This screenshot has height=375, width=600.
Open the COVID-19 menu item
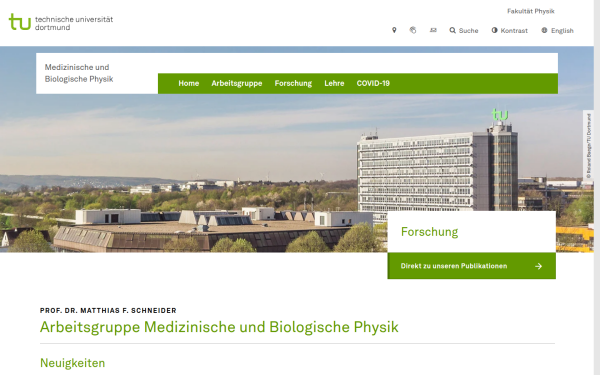[373, 83]
